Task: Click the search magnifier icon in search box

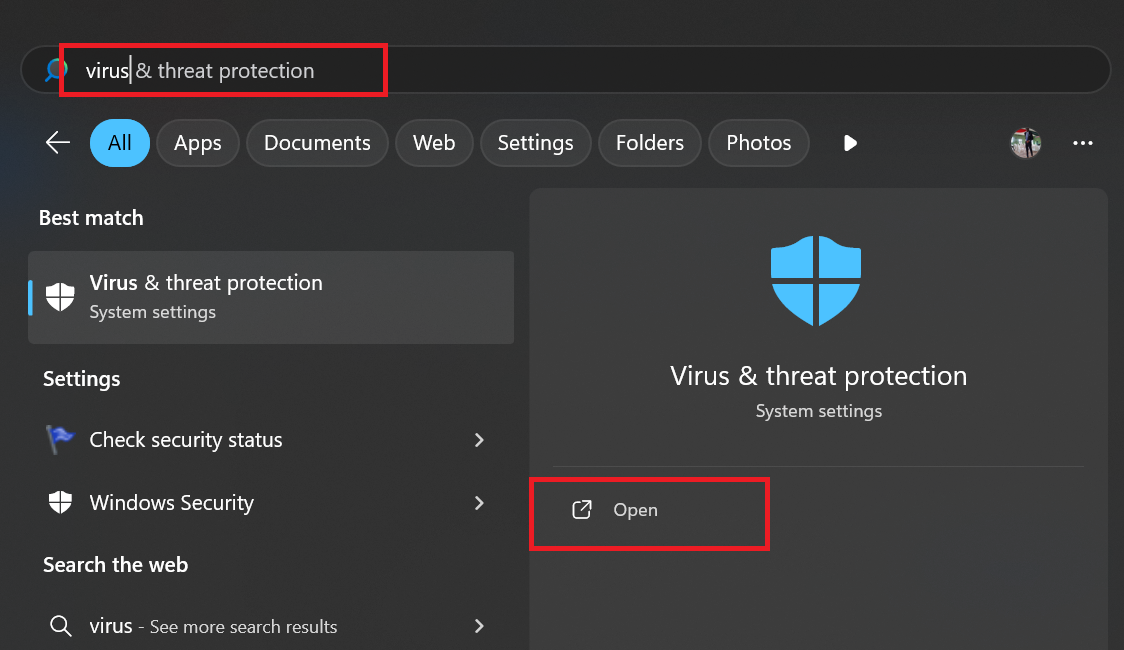Action: point(56,70)
